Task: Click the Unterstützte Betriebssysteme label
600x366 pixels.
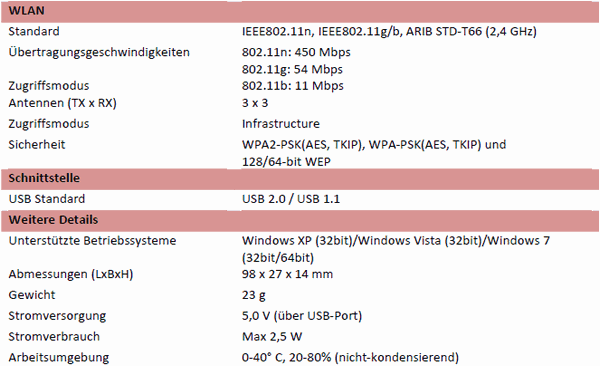Action: [x=92, y=241]
